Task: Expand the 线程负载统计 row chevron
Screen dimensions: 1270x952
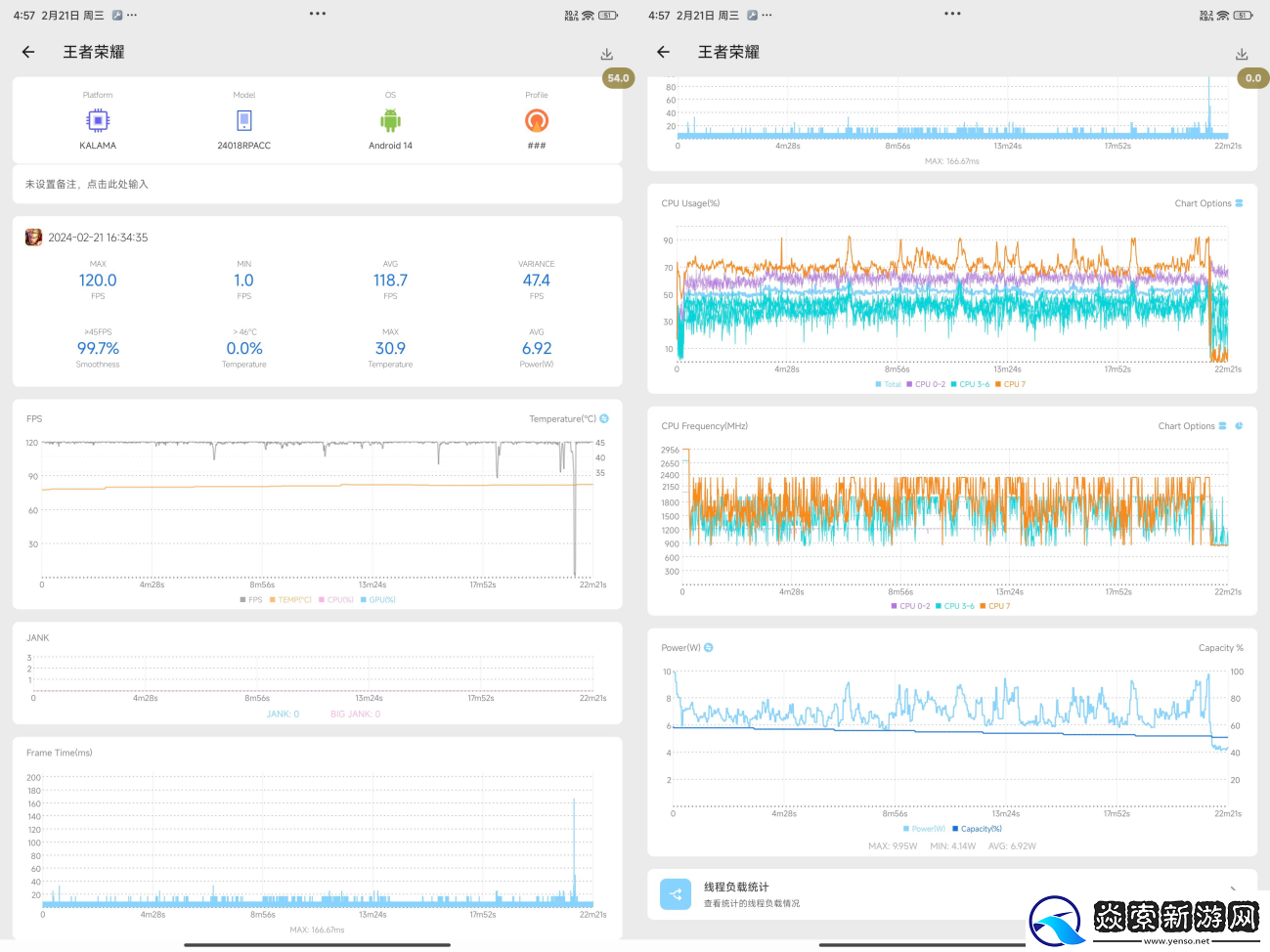Action: [x=1232, y=889]
